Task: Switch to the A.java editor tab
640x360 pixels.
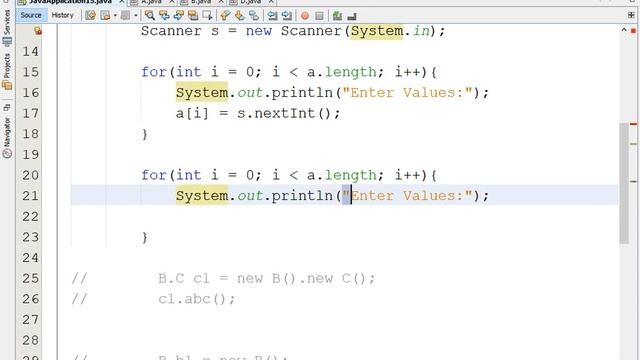Action: click(x=151, y=2)
